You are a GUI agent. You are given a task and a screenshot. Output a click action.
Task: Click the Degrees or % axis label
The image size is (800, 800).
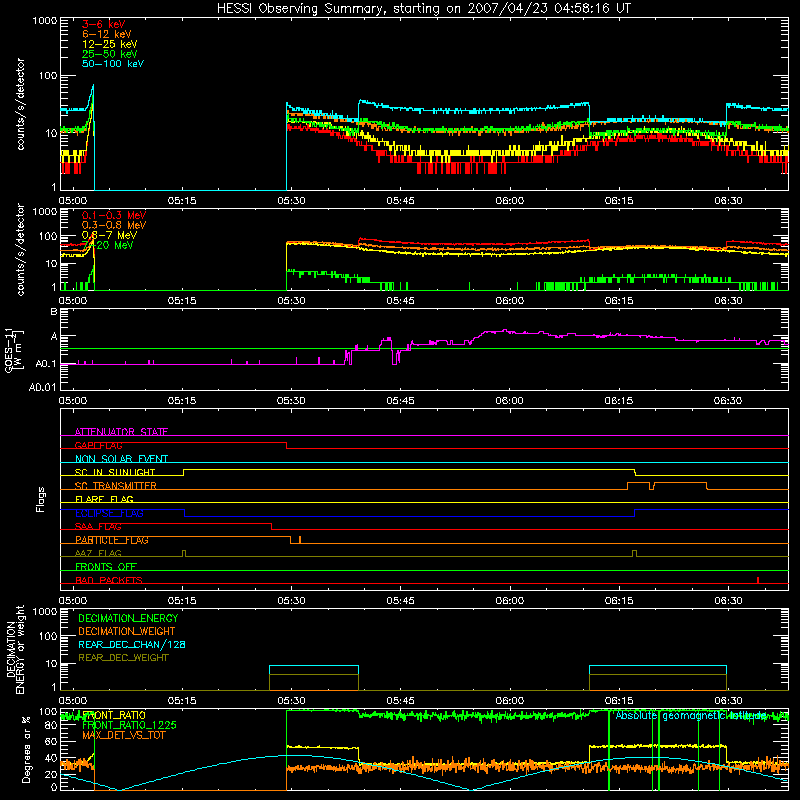tap(26, 749)
